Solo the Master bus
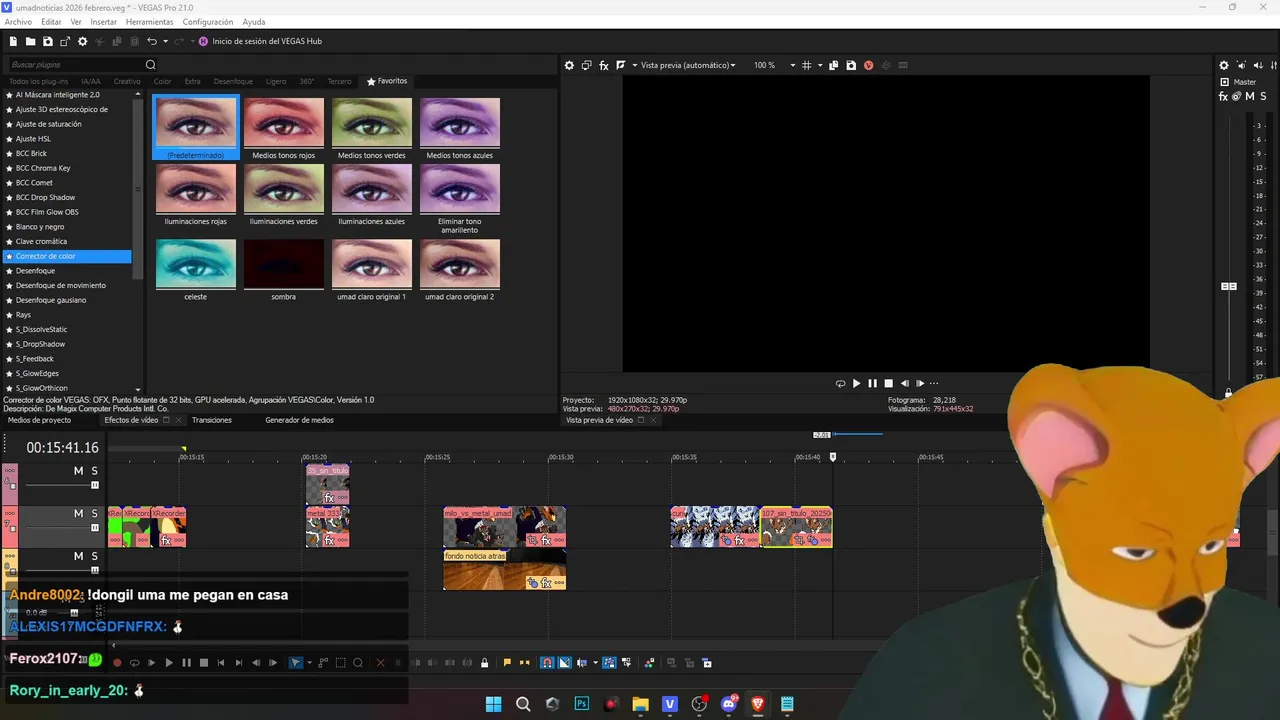The height and width of the screenshot is (720, 1280). [1263, 96]
